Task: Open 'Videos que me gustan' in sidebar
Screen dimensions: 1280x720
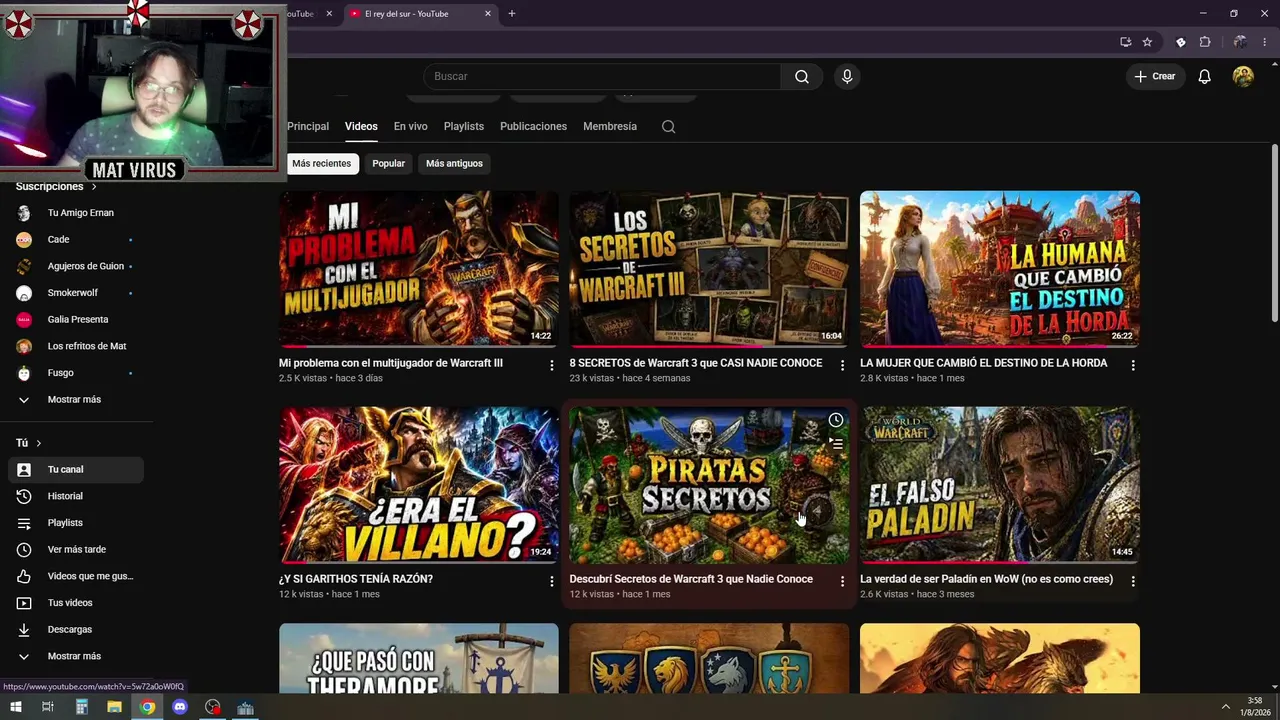Action: (76, 577)
